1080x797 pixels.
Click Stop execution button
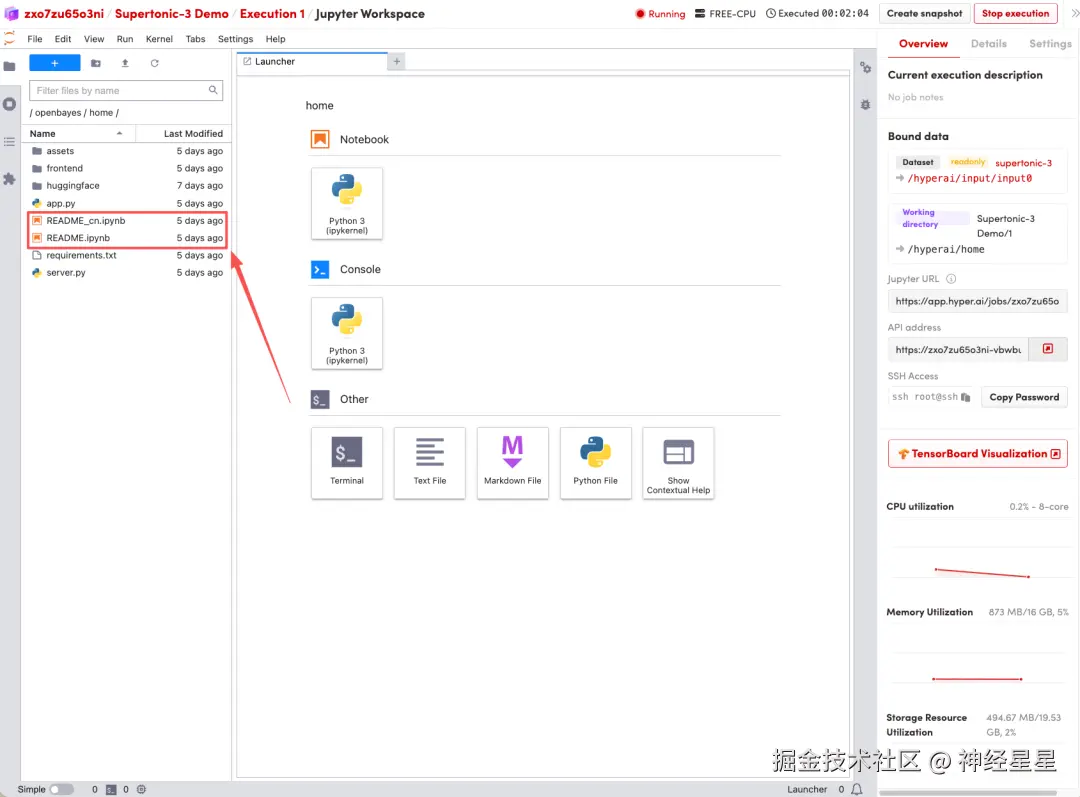point(1015,13)
